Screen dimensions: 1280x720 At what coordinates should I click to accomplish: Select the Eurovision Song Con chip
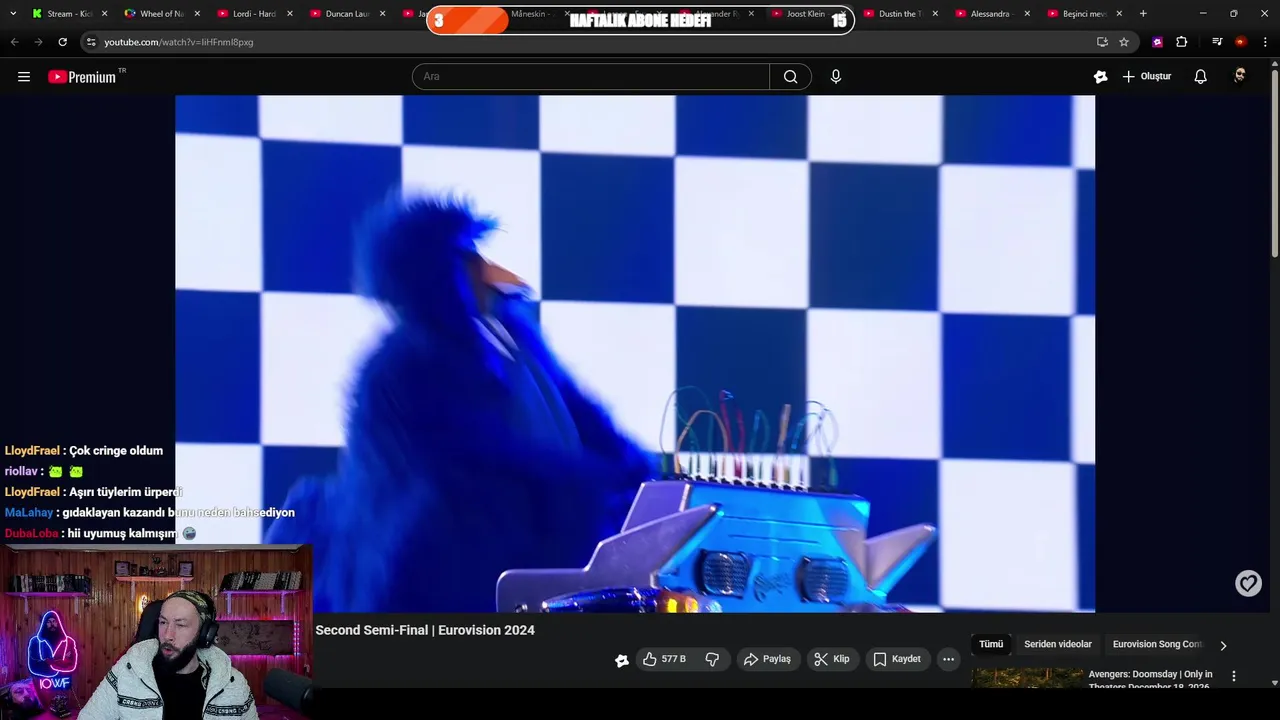tap(1157, 644)
